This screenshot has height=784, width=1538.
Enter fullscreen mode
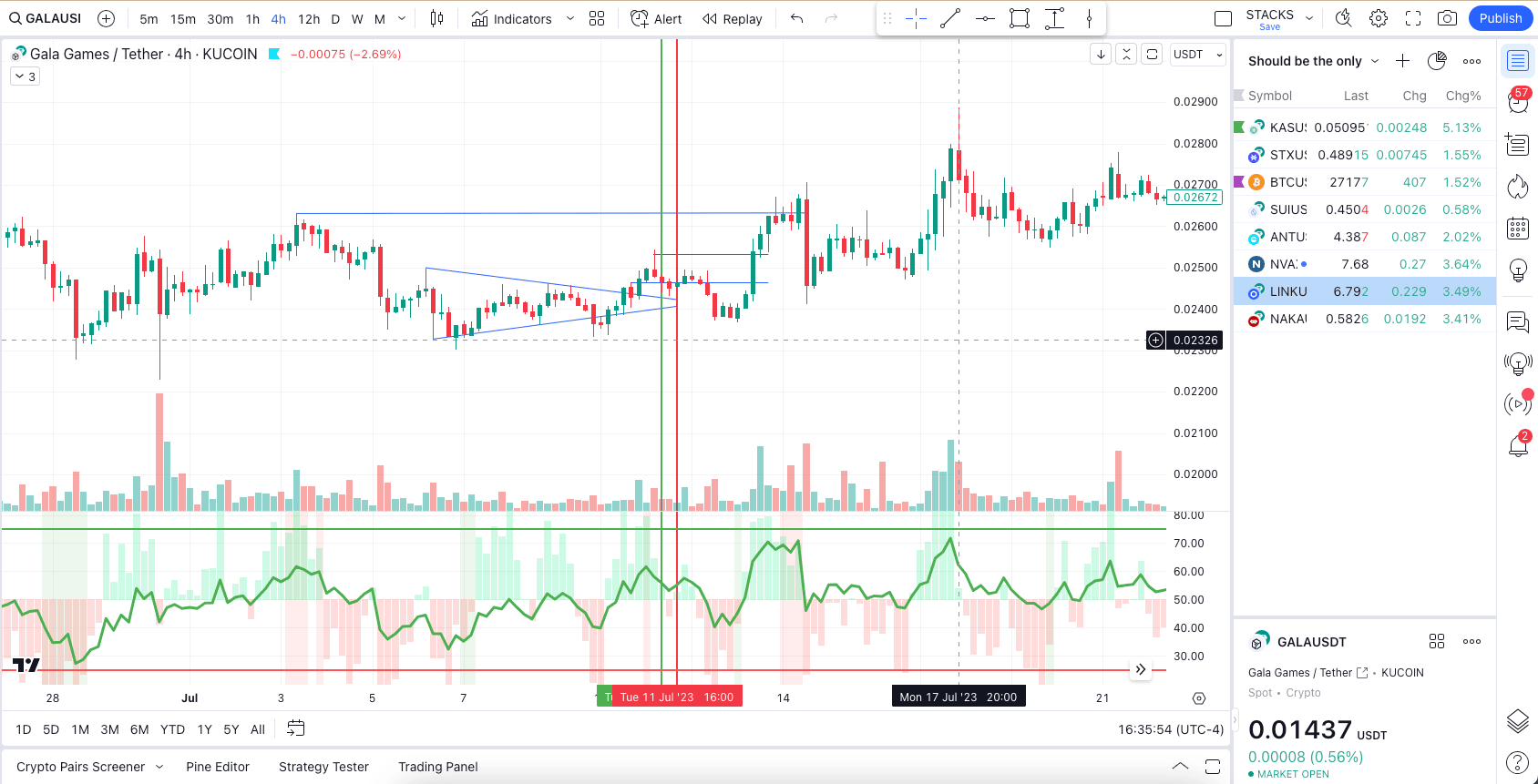[x=1413, y=18]
